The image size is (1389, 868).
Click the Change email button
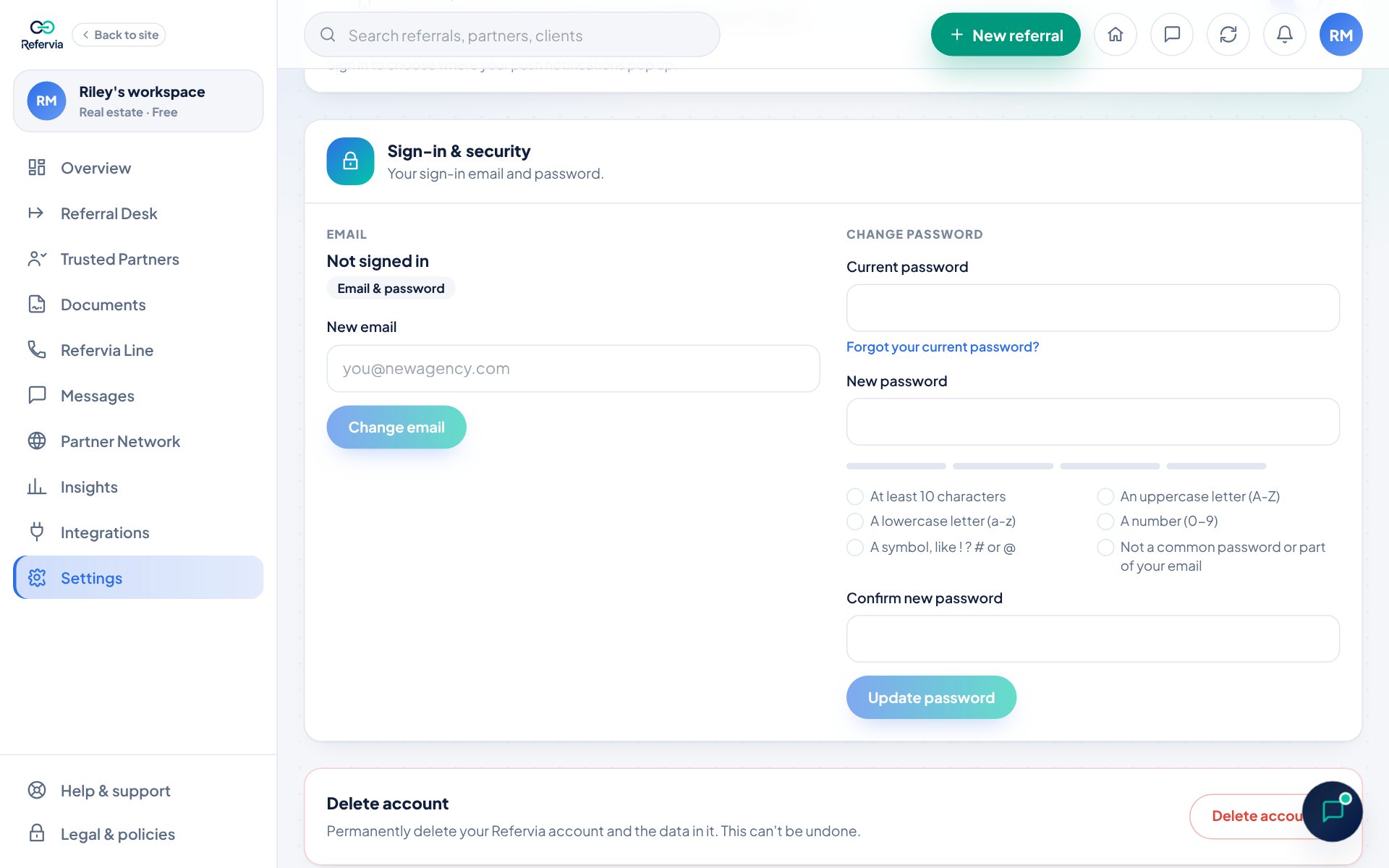click(396, 427)
